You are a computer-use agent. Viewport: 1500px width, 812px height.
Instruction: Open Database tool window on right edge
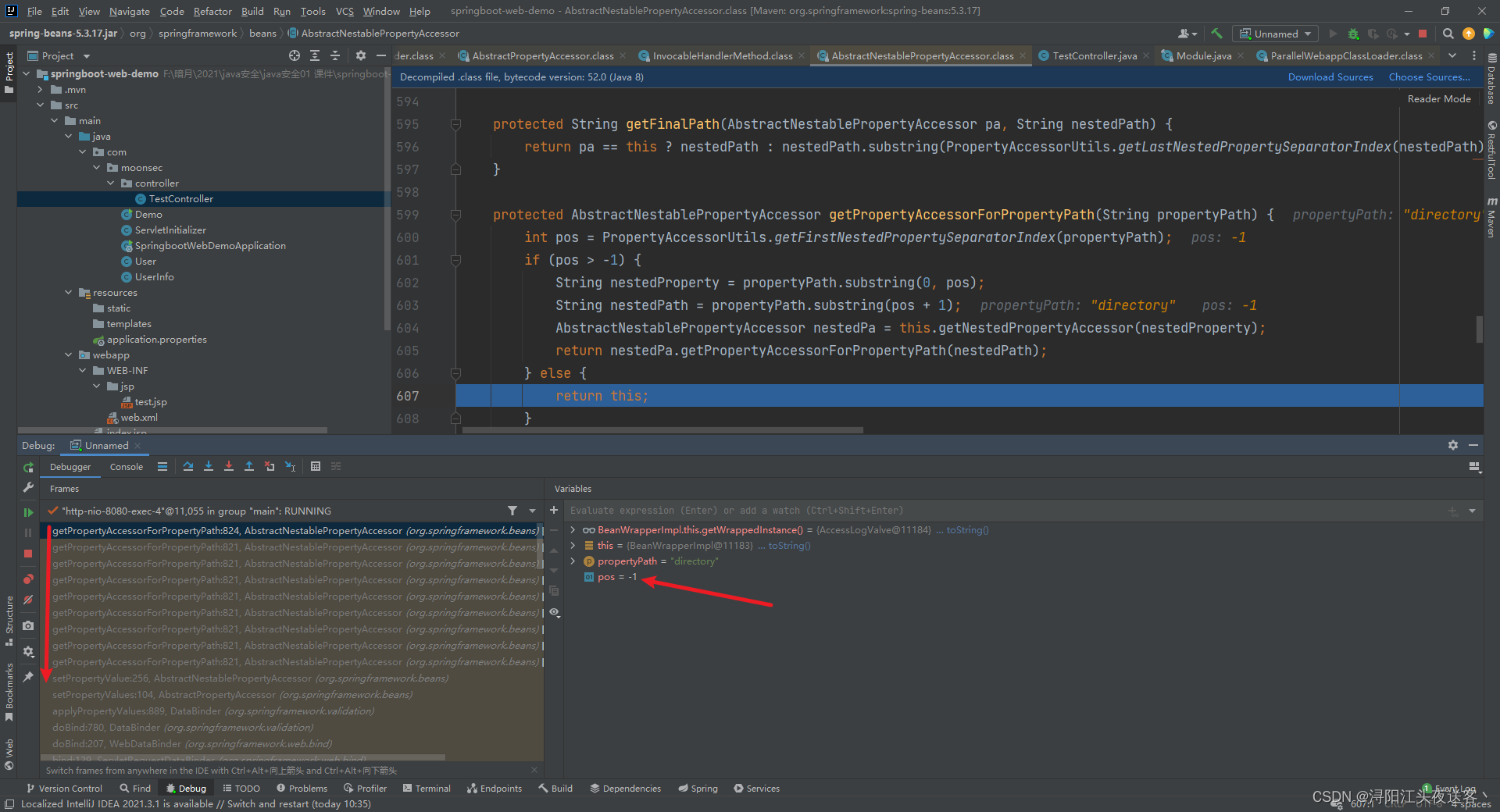coord(1491,80)
